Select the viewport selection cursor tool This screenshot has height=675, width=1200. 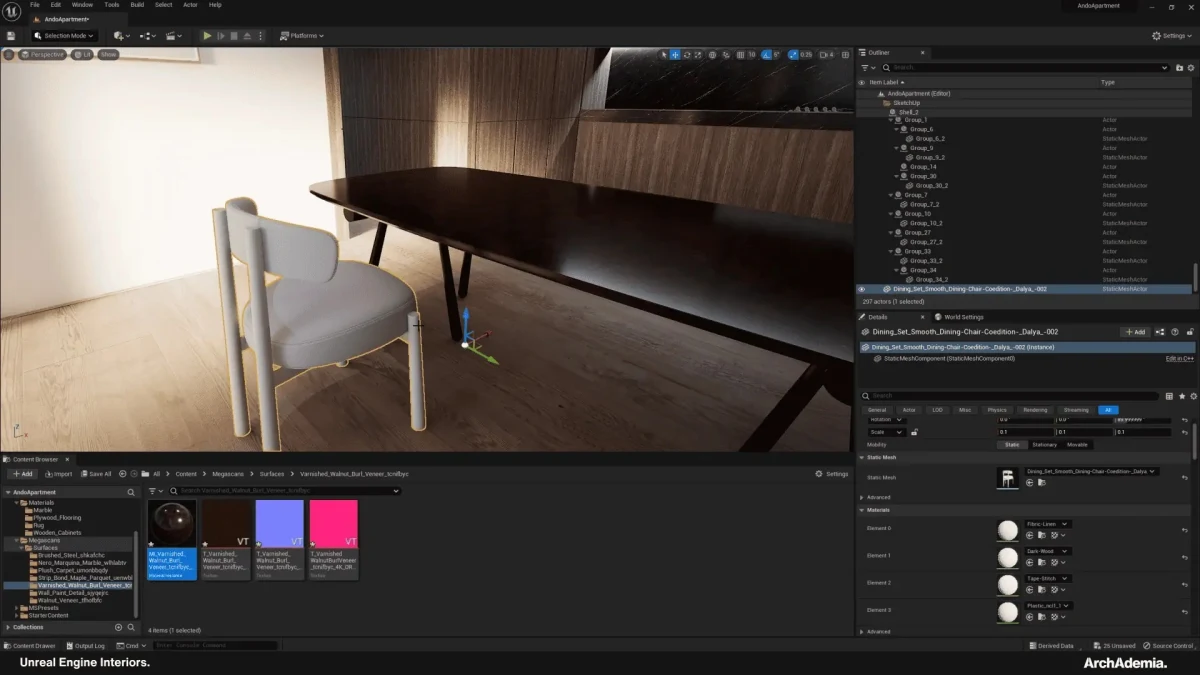(663, 55)
